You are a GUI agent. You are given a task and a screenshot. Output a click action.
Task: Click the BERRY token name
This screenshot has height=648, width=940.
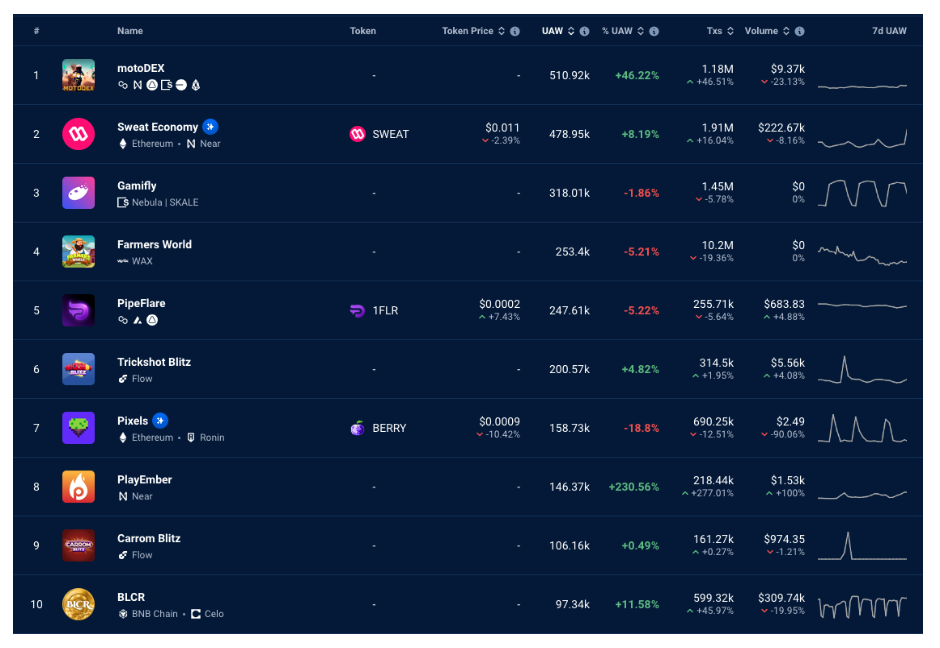(x=390, y=428)
